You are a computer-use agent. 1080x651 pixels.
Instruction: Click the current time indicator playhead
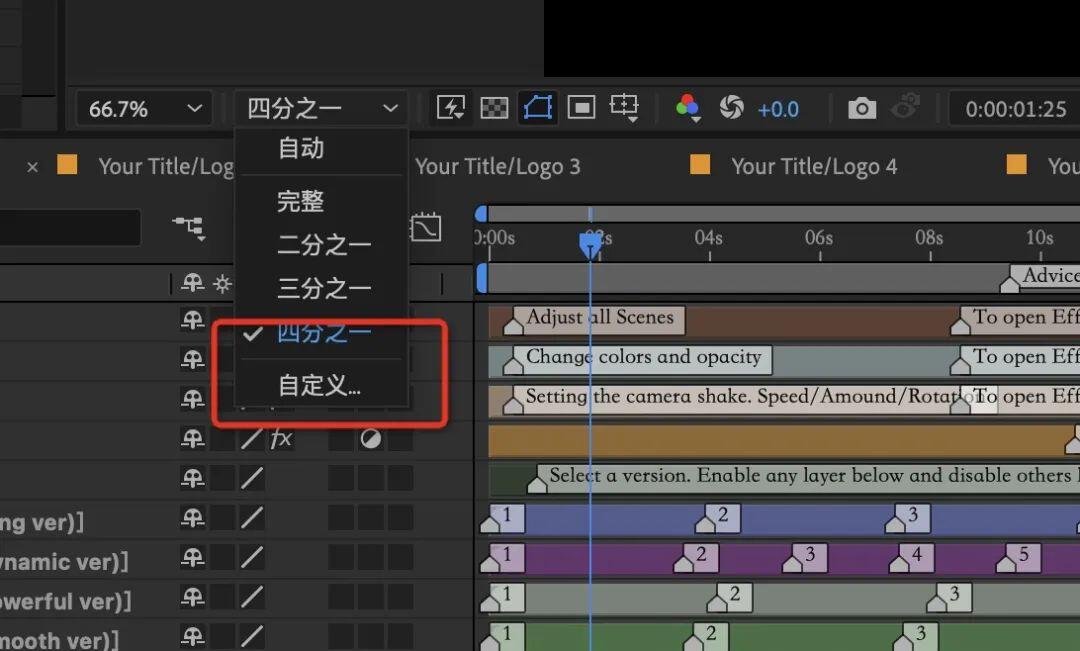tap(590, 245)
